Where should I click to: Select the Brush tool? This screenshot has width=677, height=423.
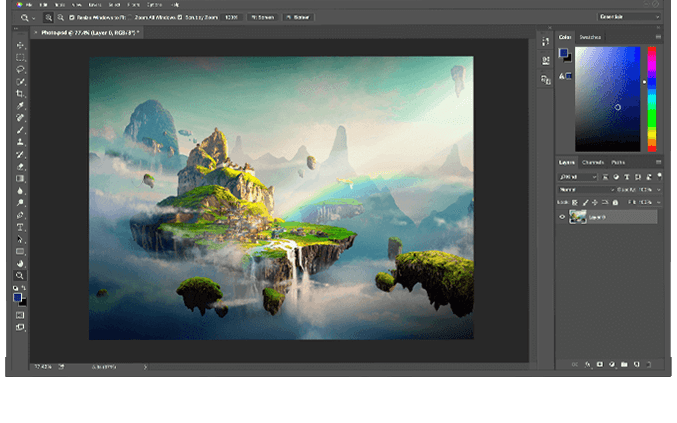click(x=20, y=129)
